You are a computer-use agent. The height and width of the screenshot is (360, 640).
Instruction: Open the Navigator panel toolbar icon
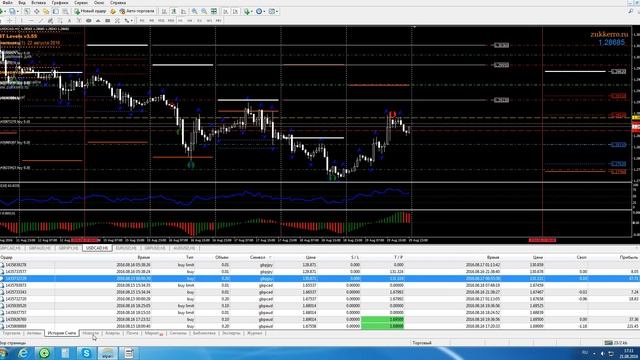[46, 11]
